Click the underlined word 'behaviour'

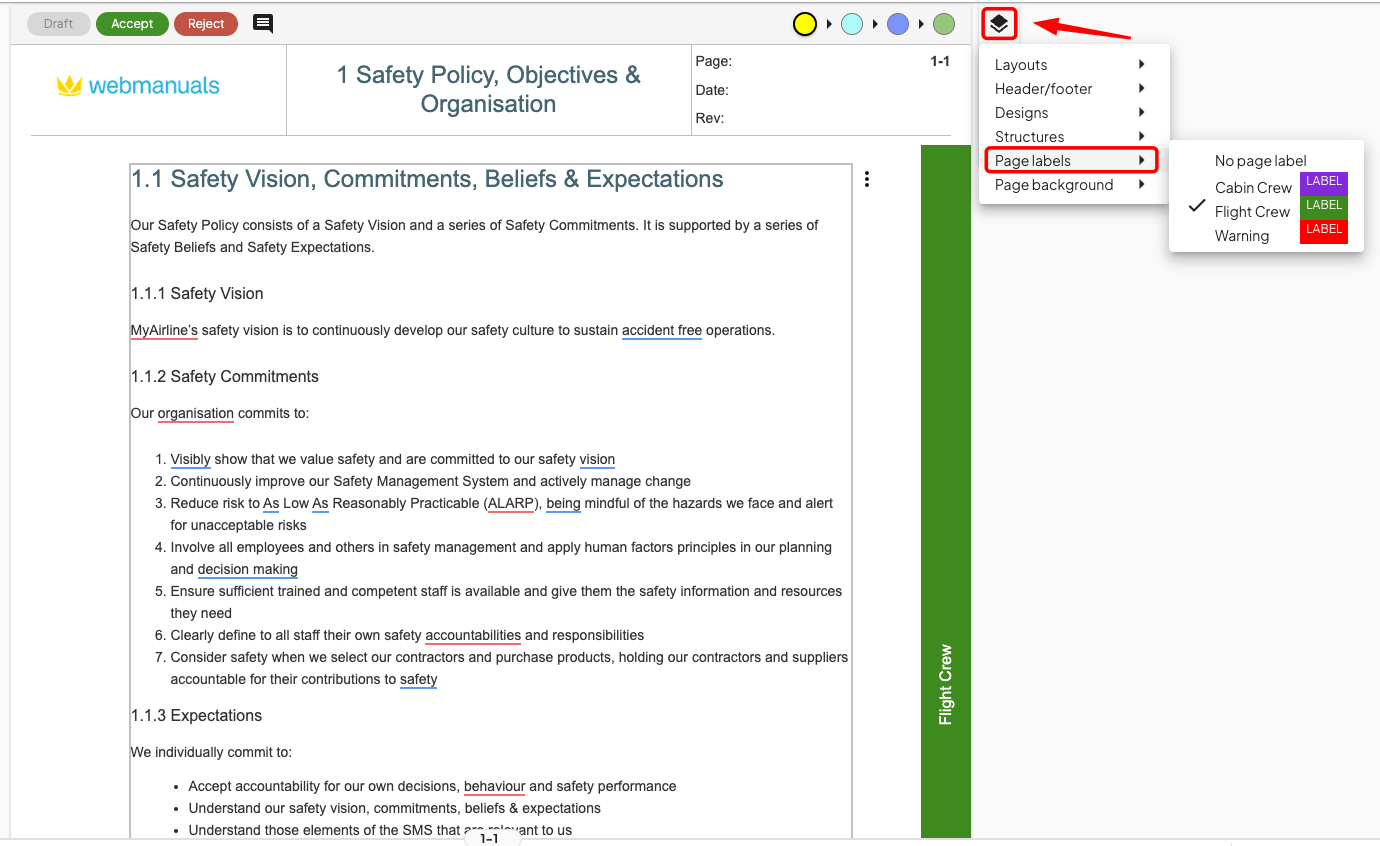click(494, 787)
